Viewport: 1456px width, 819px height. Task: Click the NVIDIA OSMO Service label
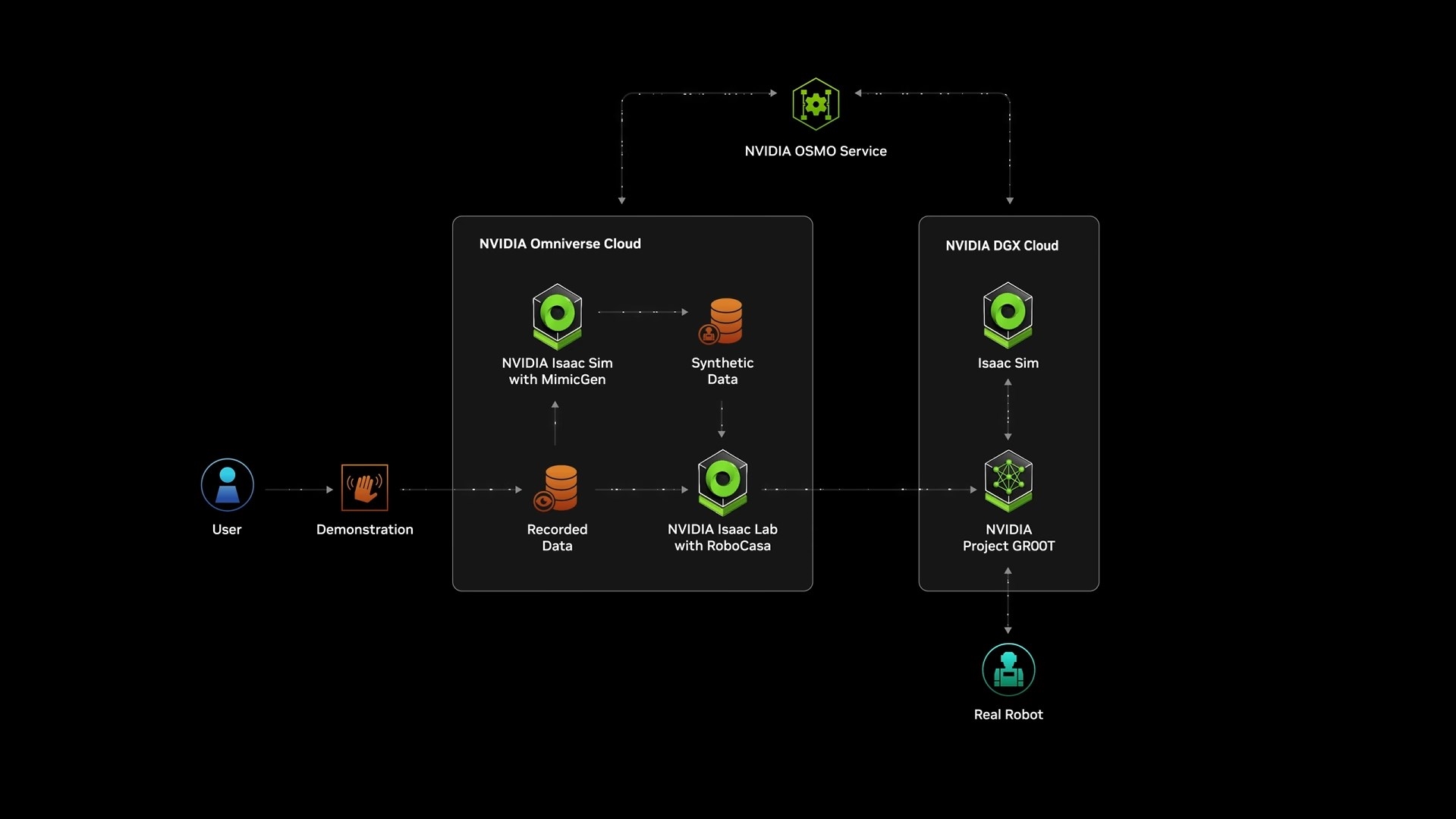pos(816,151)
